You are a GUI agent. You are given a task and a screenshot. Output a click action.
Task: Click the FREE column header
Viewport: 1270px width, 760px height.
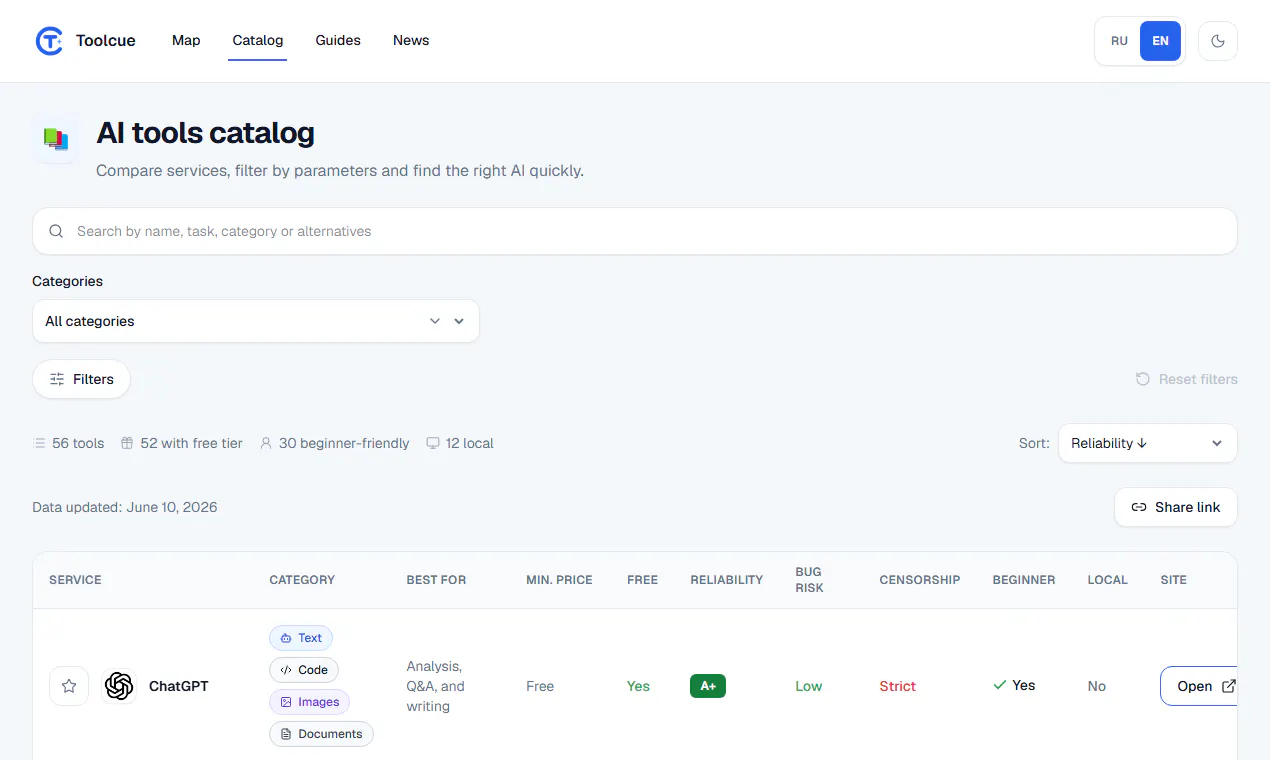[642, 580]
